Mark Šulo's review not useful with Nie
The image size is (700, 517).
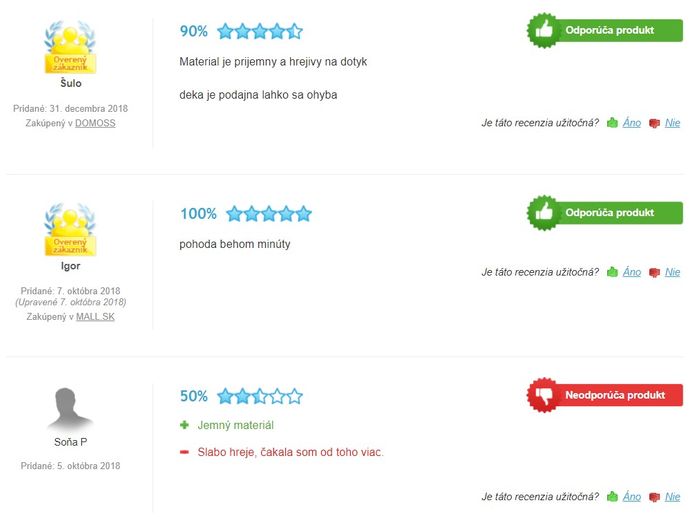click(x=672, y=123)
